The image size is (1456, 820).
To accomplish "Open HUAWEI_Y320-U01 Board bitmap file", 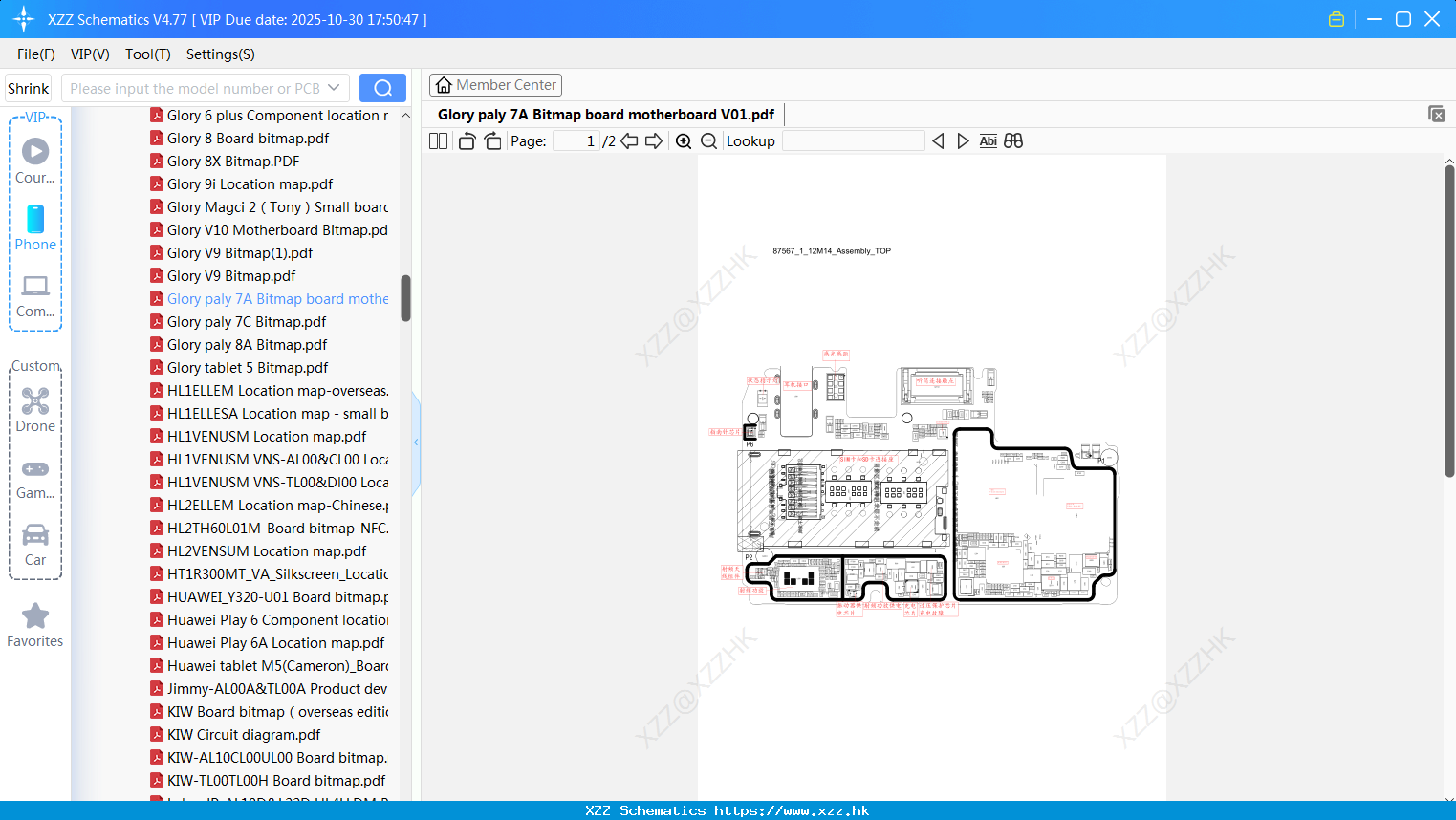I will click(x=277, y=596).
